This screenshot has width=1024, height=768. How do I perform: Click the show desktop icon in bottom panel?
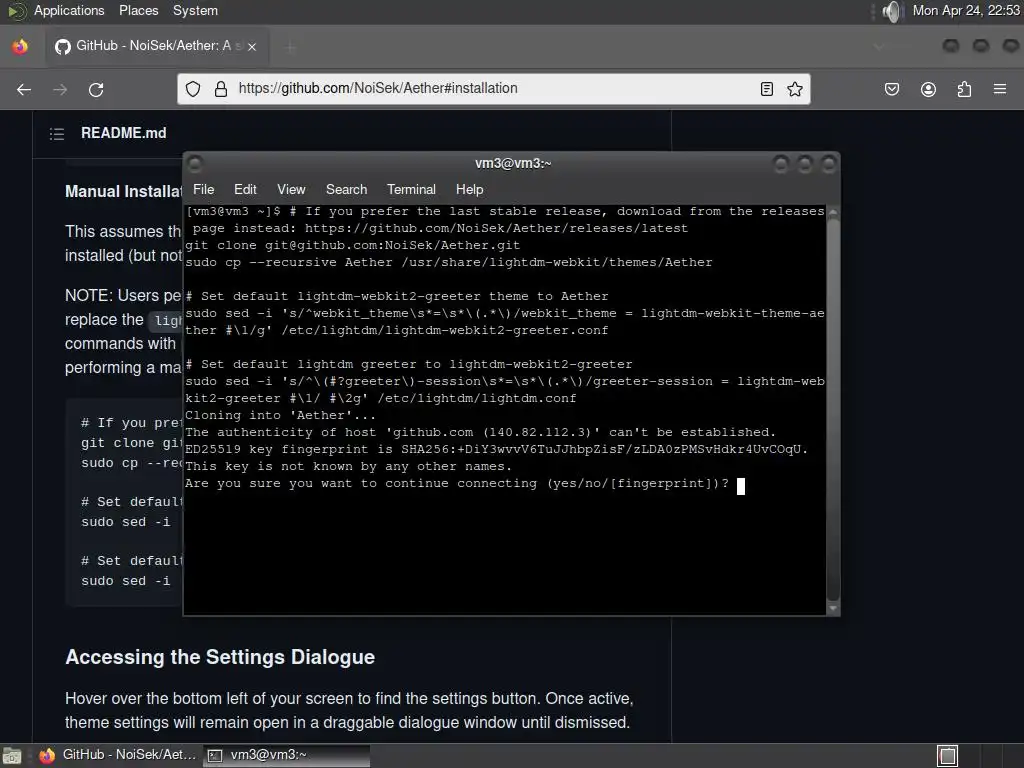[12, 756]
